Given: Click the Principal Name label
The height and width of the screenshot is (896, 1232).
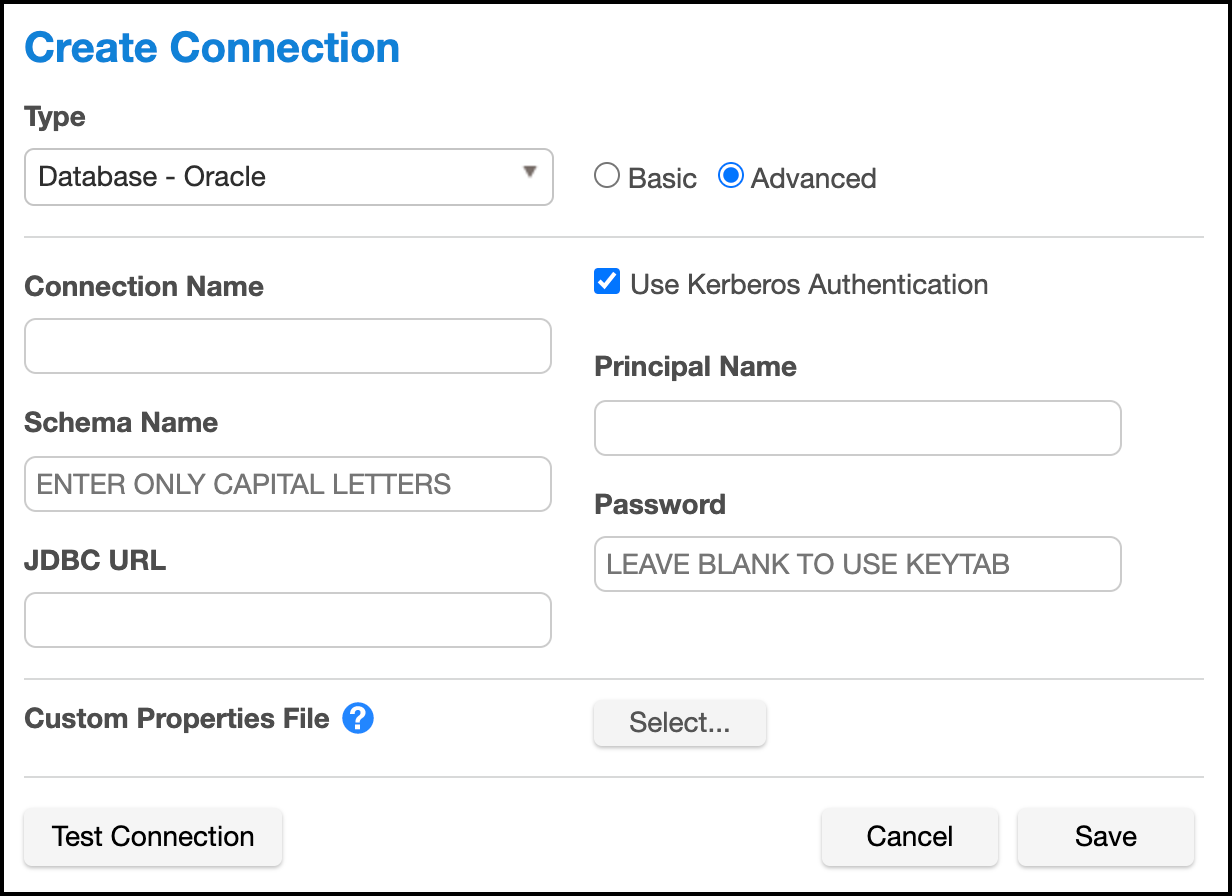Looking at the screenshot, I should (695, 367).
